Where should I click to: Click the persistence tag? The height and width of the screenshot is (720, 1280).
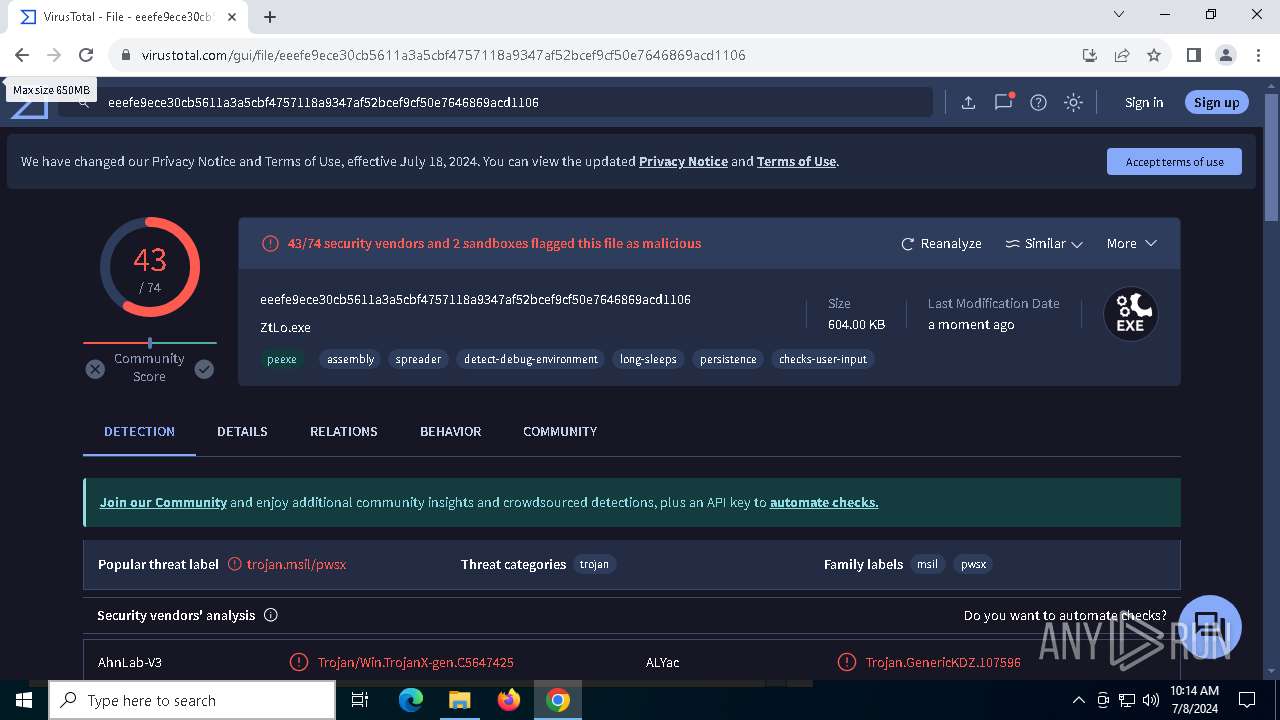tap(728, 359)
